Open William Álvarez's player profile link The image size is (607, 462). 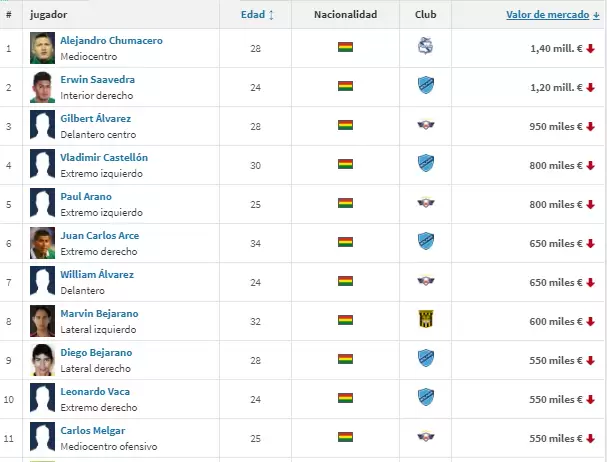coord(98,275)
